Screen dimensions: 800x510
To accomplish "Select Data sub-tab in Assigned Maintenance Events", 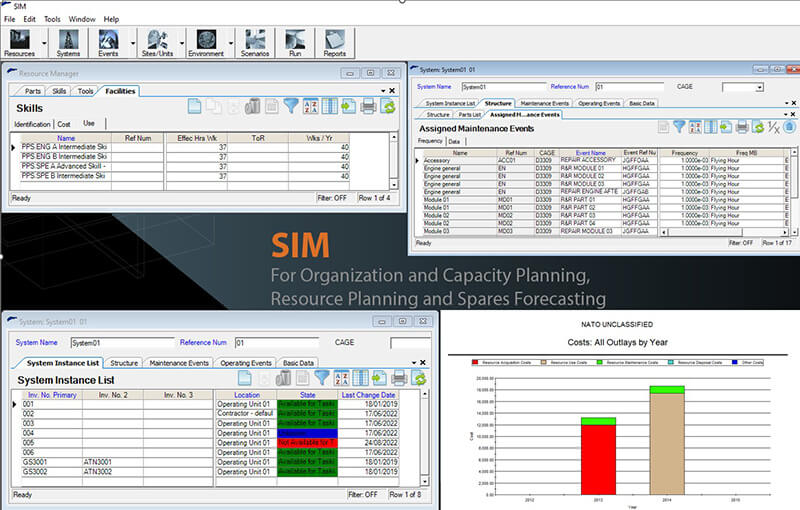I will 454,141.
